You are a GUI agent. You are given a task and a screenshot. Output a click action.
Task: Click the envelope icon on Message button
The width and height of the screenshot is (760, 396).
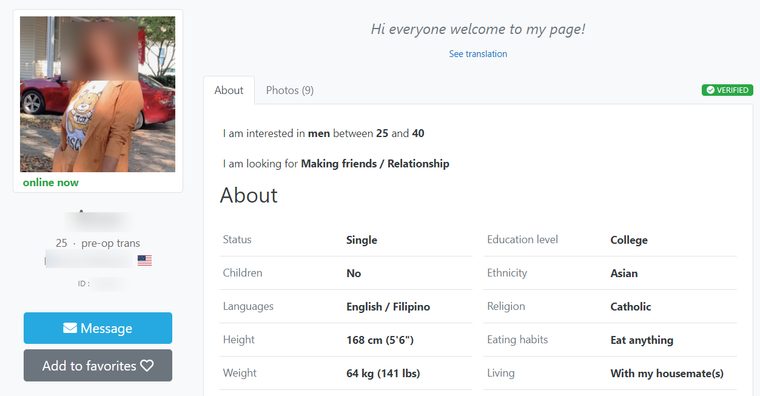point(70,328)
